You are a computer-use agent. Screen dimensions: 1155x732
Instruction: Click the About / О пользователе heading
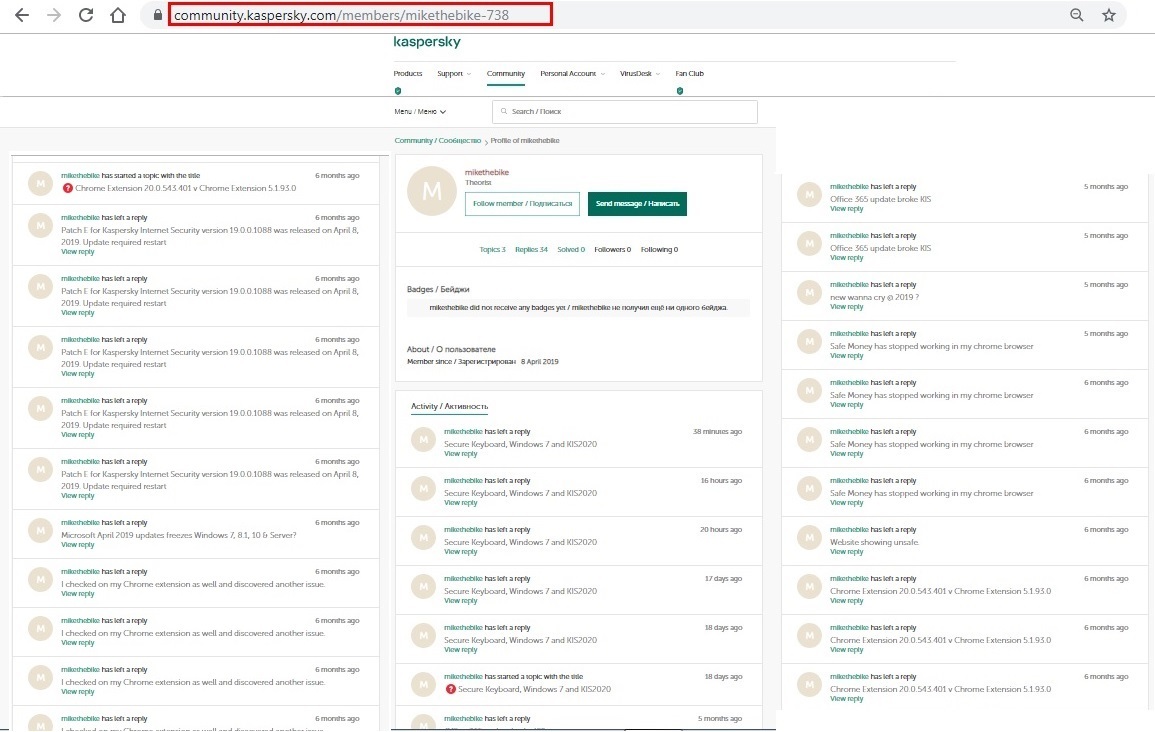(452, 350)
